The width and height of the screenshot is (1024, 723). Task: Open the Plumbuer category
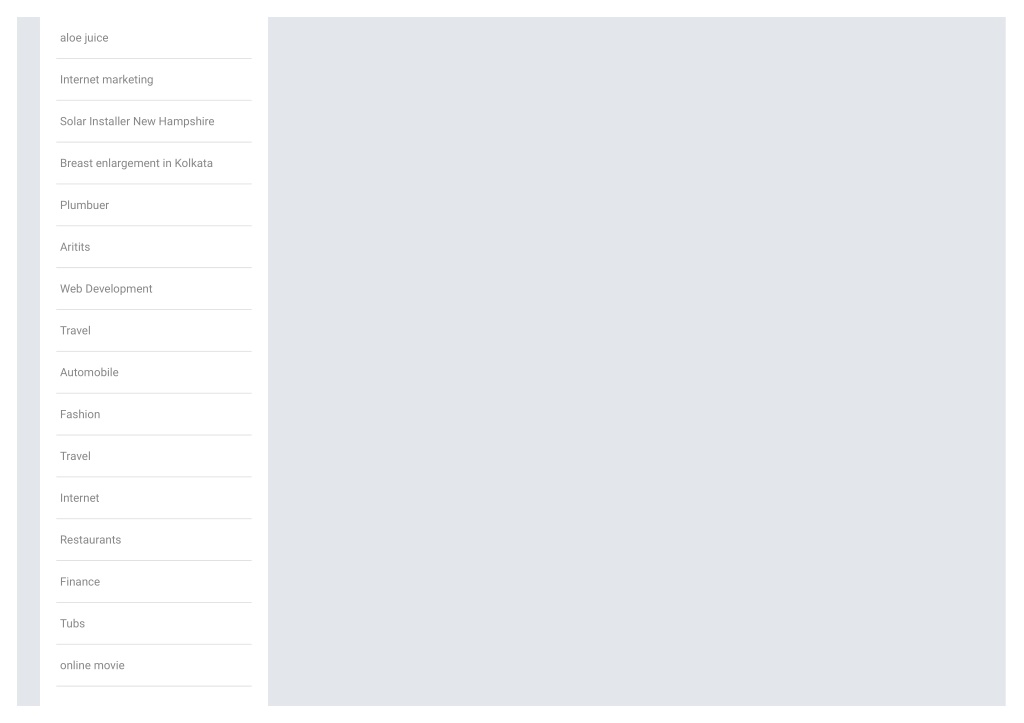pos(84,205)
